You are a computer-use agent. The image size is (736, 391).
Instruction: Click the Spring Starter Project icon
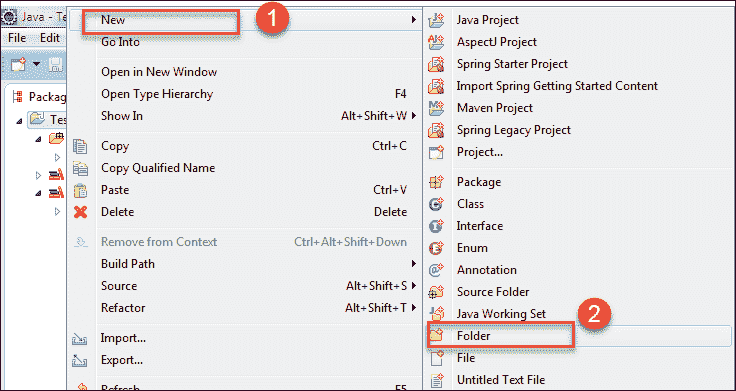[437, 64]
